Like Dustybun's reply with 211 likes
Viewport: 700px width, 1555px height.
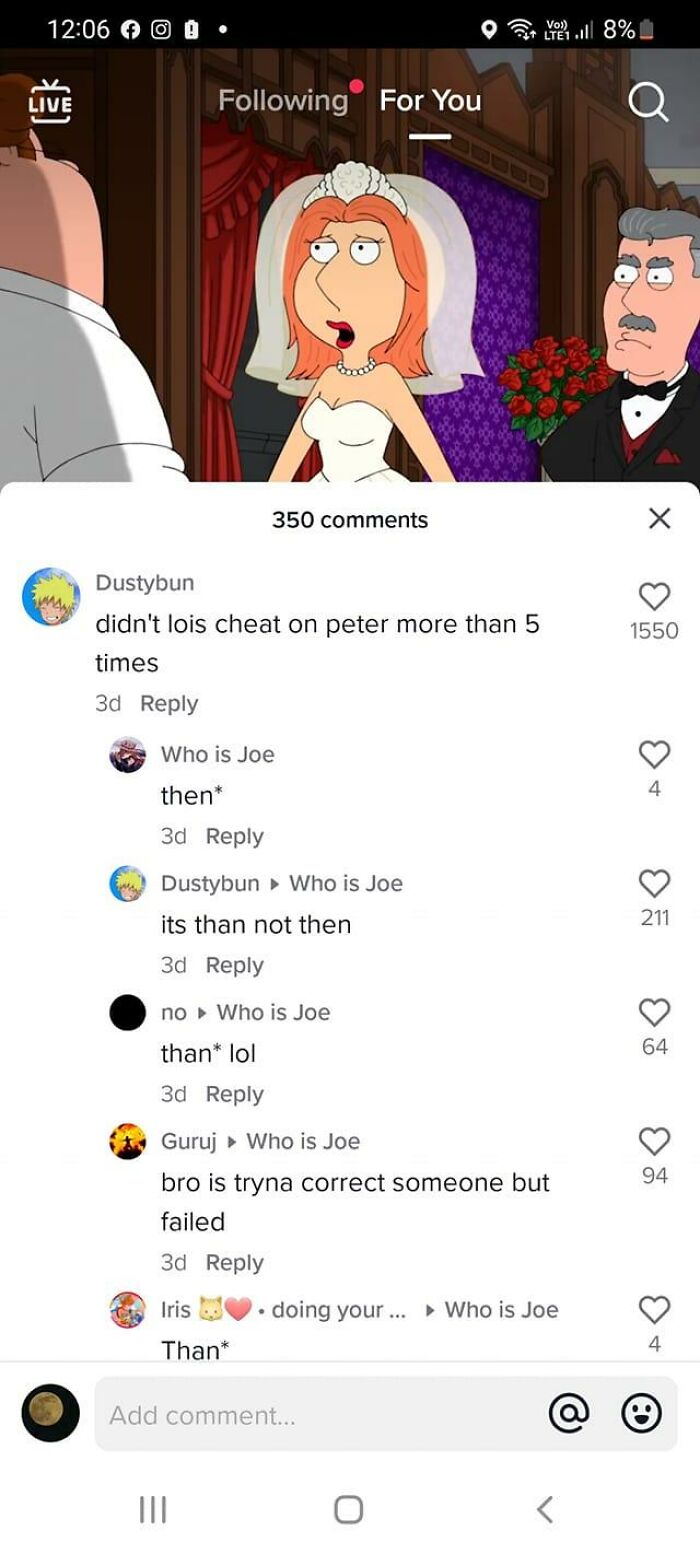[654, 883]
